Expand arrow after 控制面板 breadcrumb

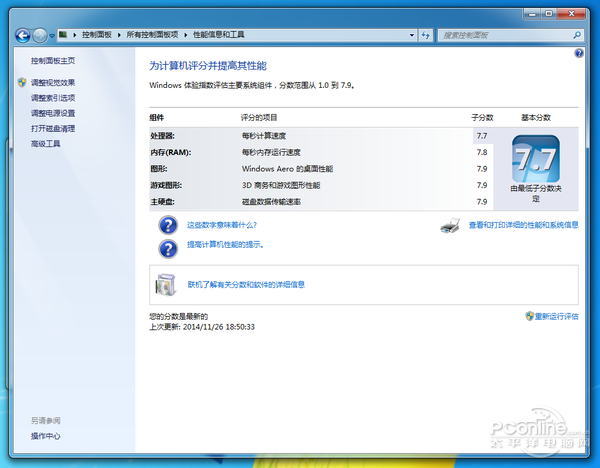coord(119,35)
